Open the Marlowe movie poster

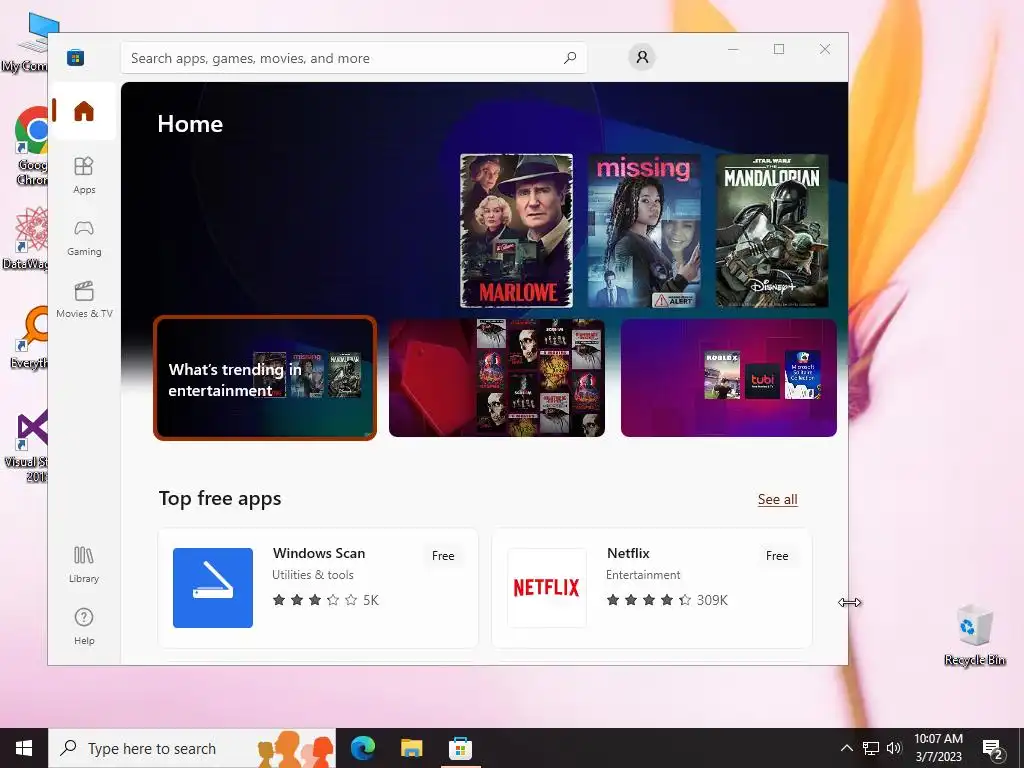[516, 231]
